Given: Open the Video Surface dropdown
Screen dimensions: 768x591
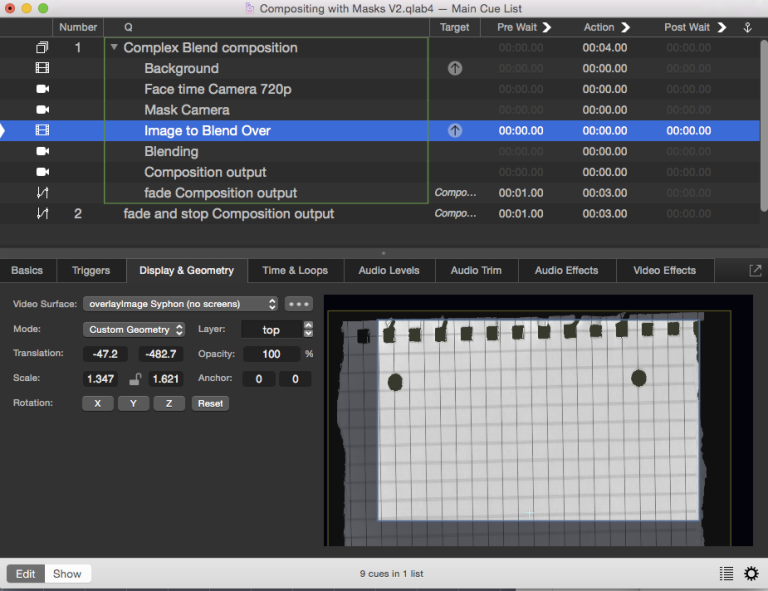Looking at the screenshot, I should [x=181, y=303].
